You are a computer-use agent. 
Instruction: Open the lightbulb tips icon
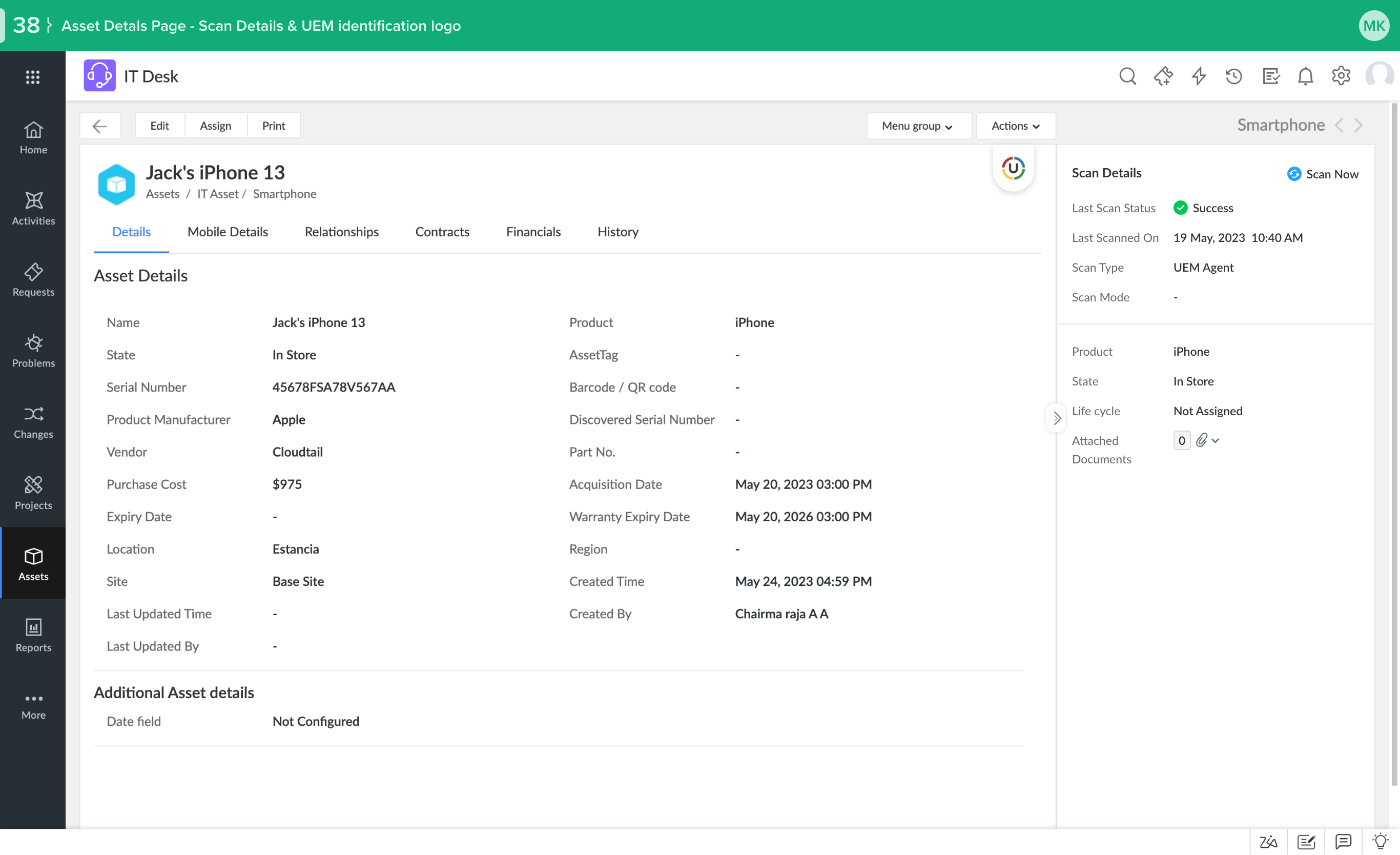tap(1381, 842)
